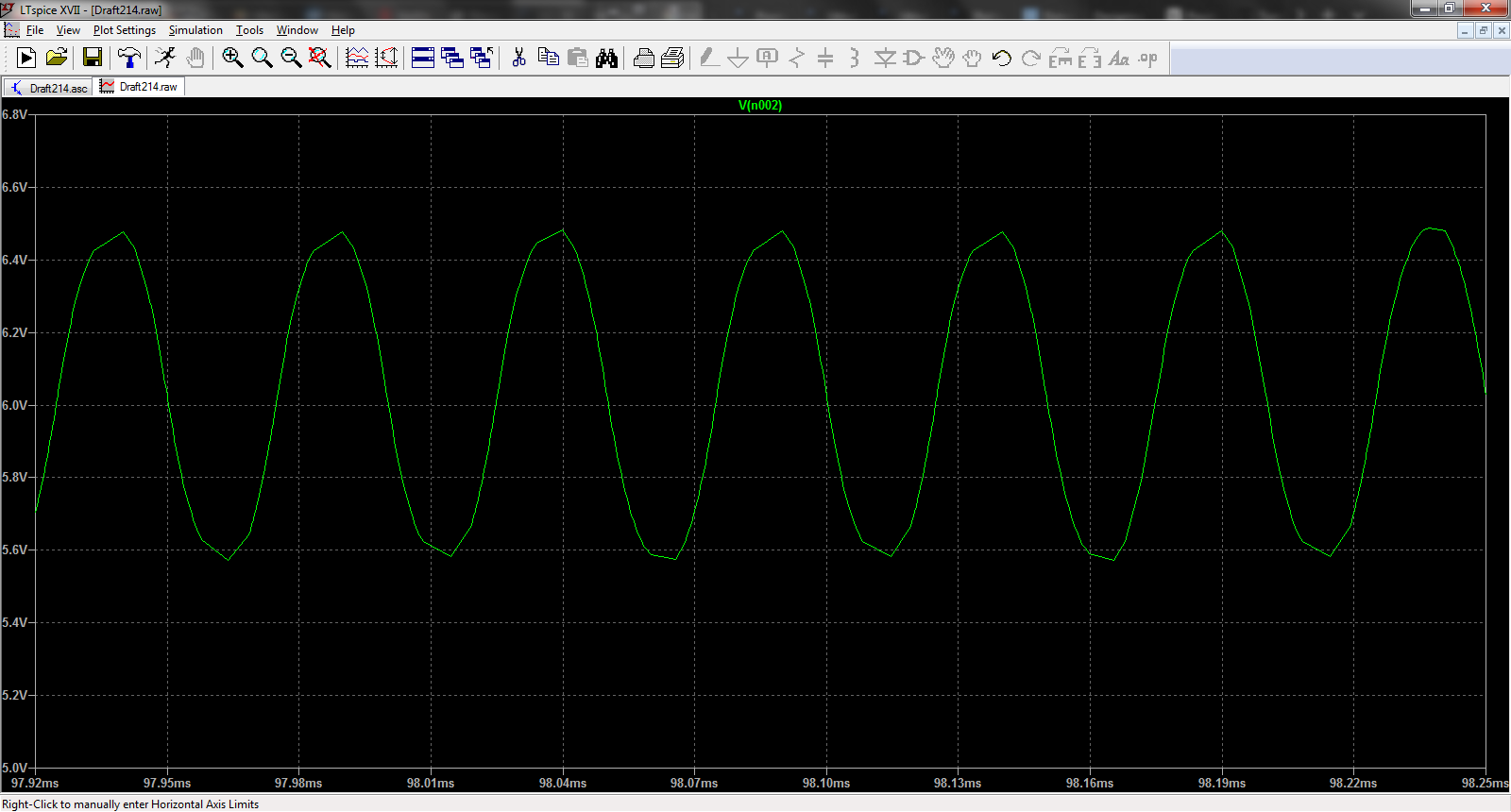The height and width of the screenshot is (812, 1511).
Task: Click the inductor component icon
Action: click(x=855, y=59)
